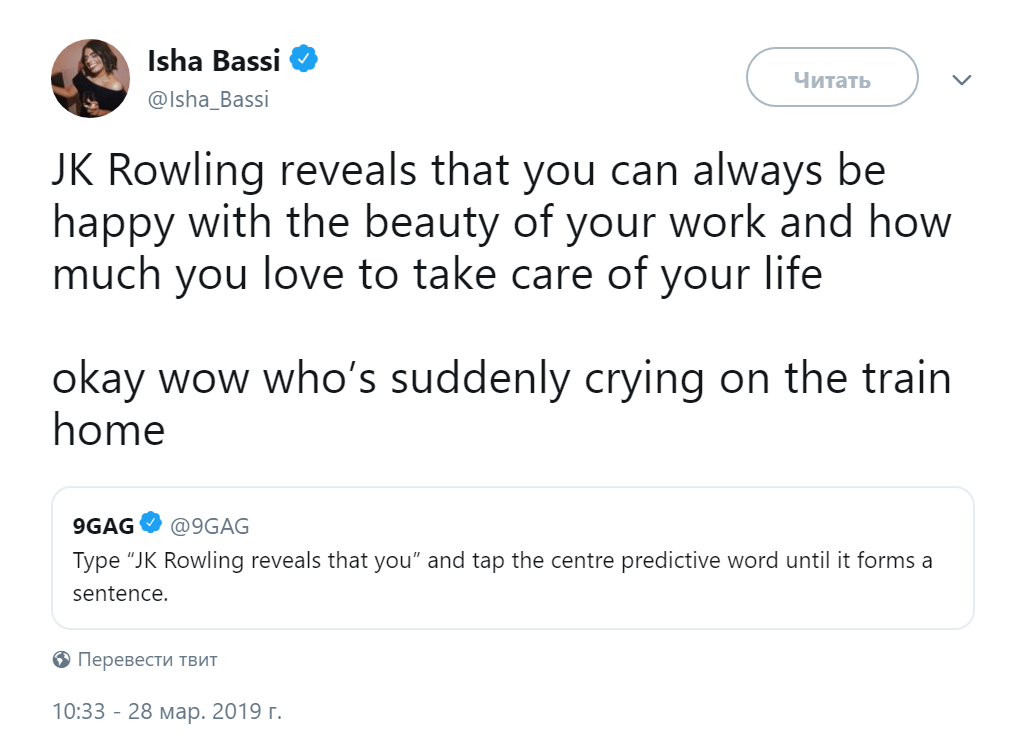Click the 9GAG name in quoted tweet
The image size is (1031, 743).
click(103, 526)
